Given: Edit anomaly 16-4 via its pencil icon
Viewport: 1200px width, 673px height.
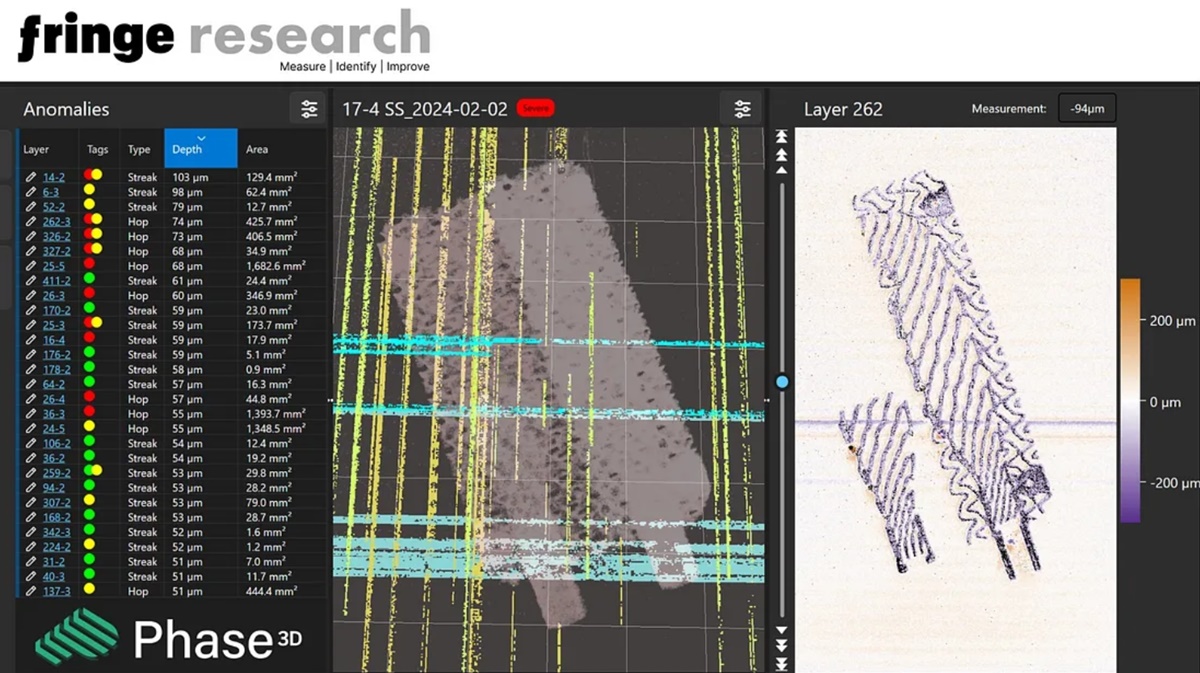Looking at the screenshot, I should 31,340.
